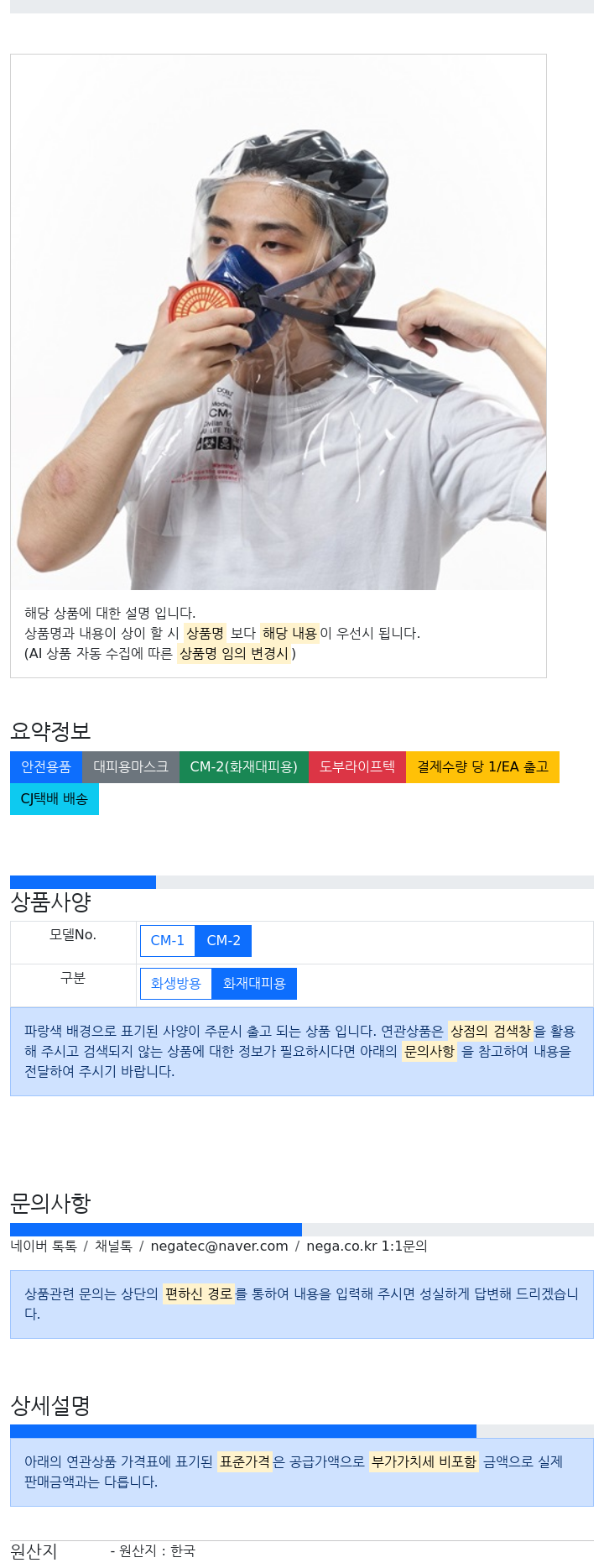Select the 도부라이프텍 brand tag

(x=357, y=767)
